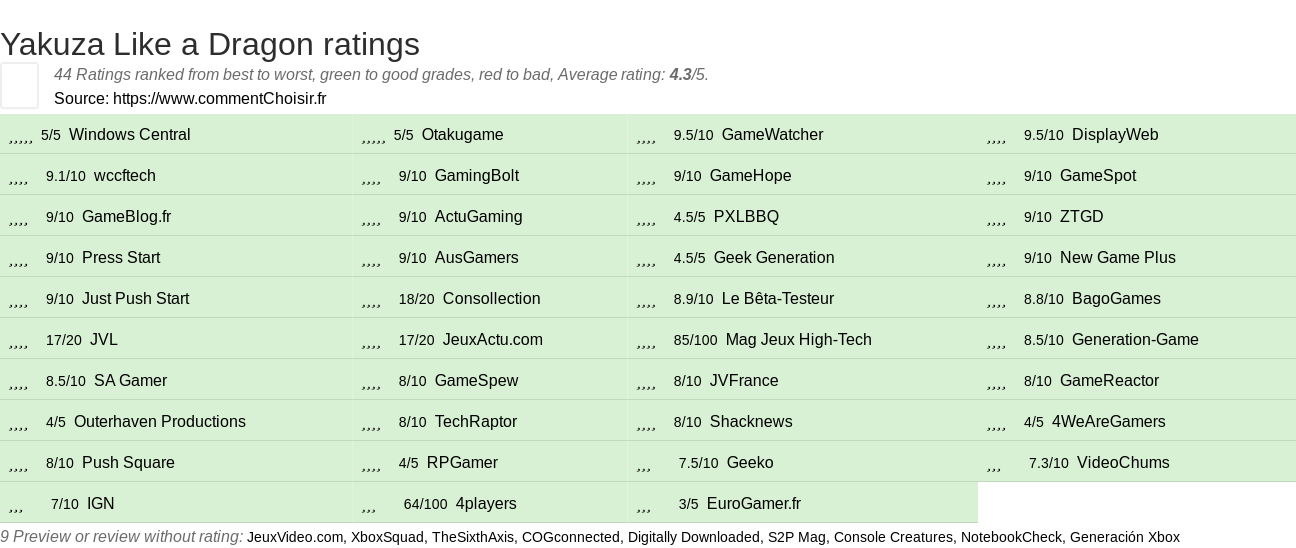Select the Le Bêta-Testeur review
Image resolution: width=1296 pixels, height=548 pixels.
click(778, 299)
